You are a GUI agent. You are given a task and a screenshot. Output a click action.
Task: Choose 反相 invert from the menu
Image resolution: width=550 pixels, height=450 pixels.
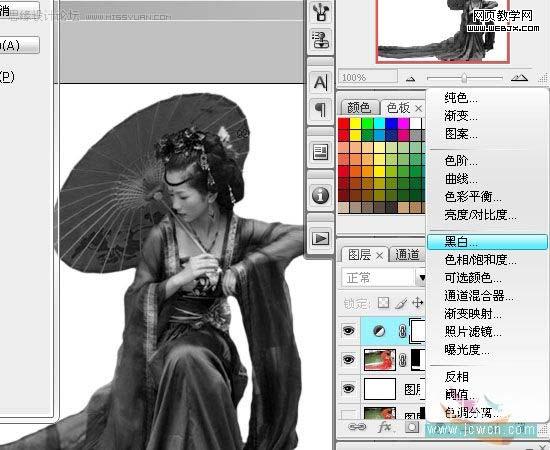tap(456, 377)
